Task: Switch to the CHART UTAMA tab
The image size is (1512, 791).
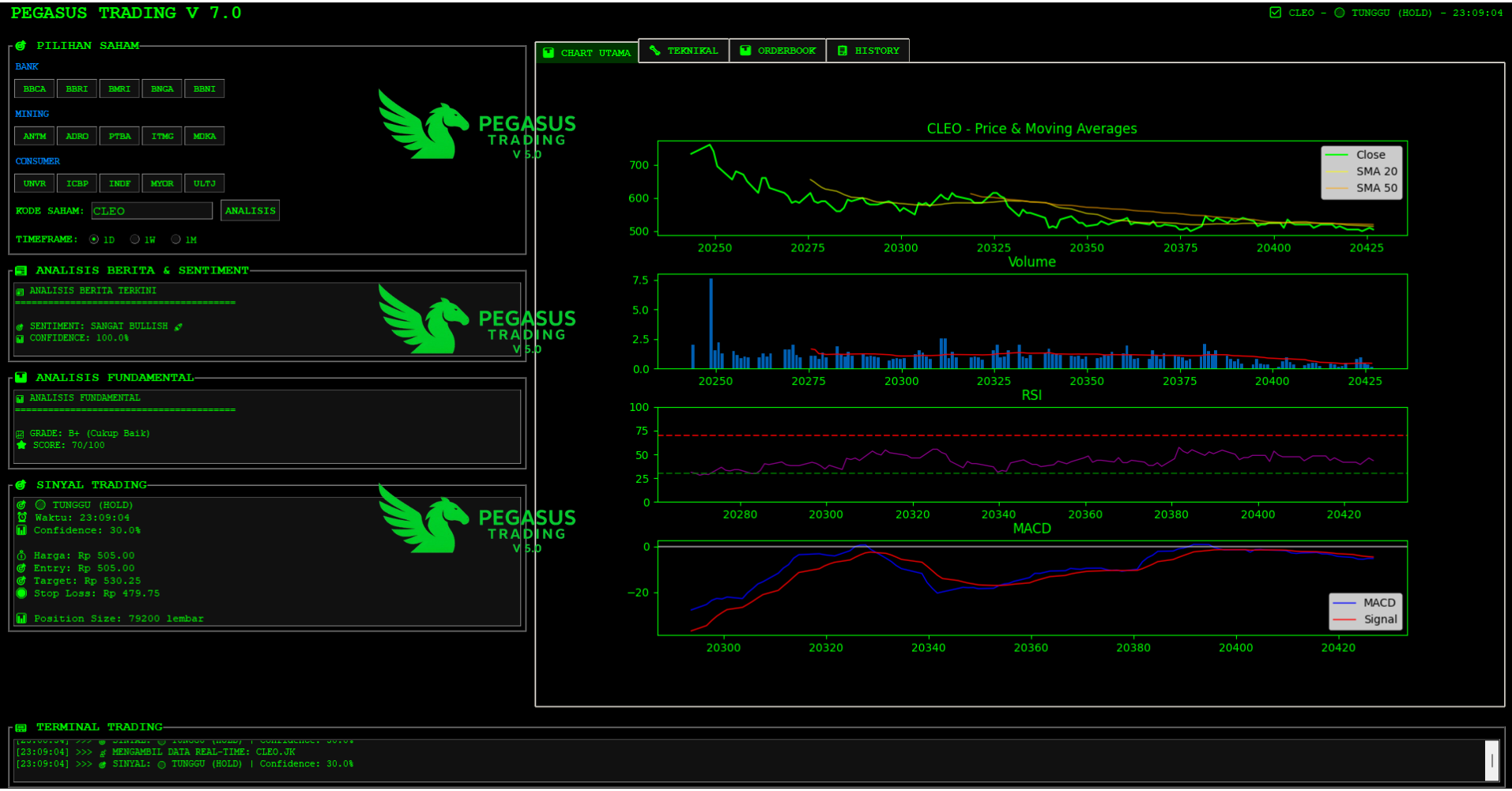Action: point(586,53)
